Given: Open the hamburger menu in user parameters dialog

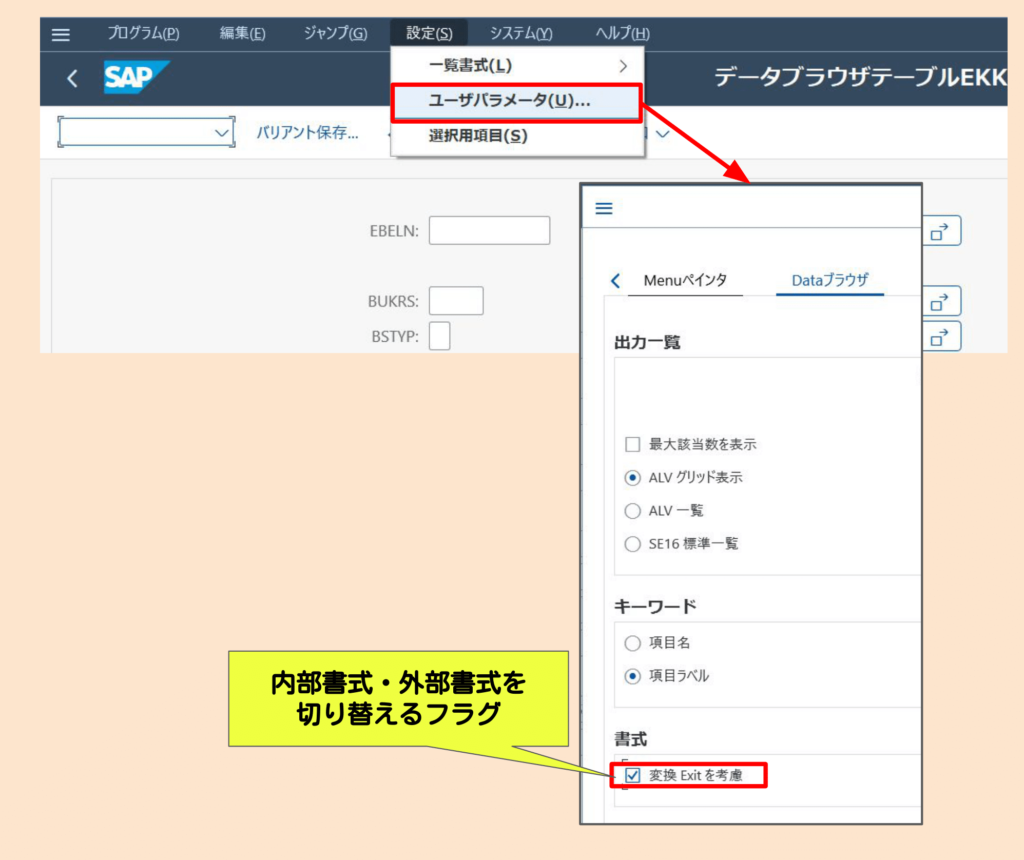Looking at the screenshot, I should pyautogui.click(x=603, y=208).
